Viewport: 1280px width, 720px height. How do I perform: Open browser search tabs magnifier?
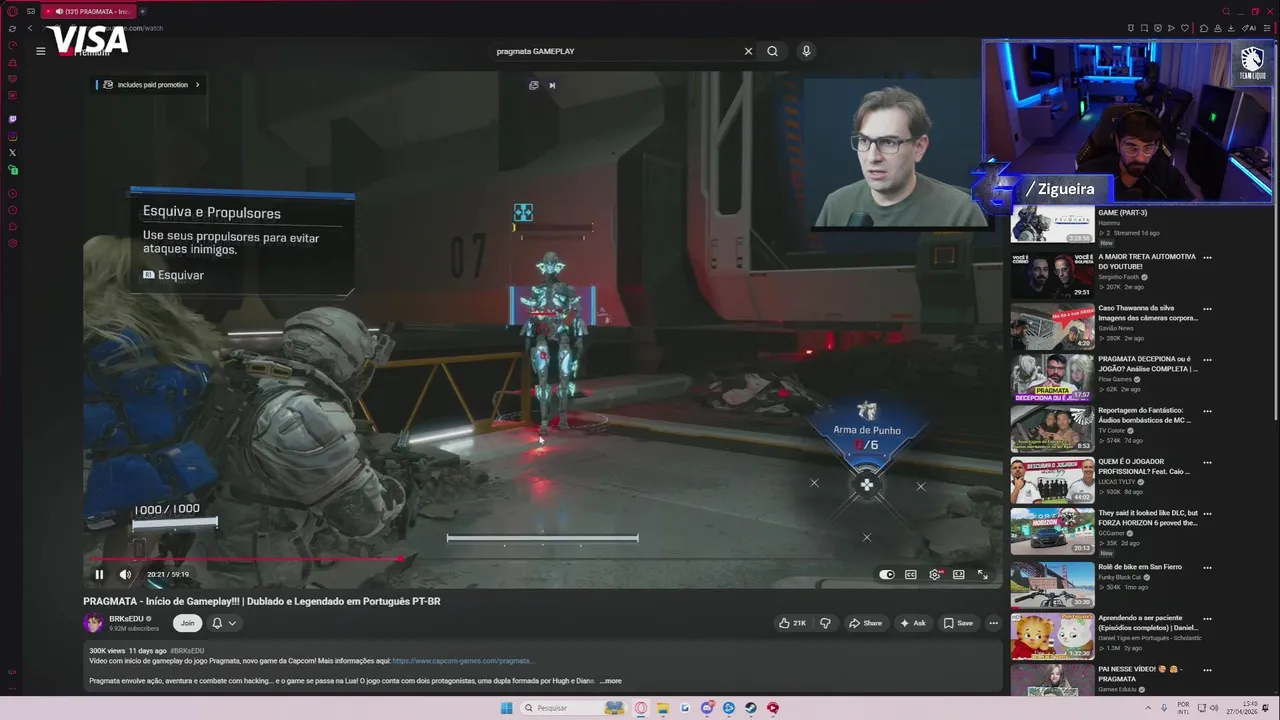1226,11
